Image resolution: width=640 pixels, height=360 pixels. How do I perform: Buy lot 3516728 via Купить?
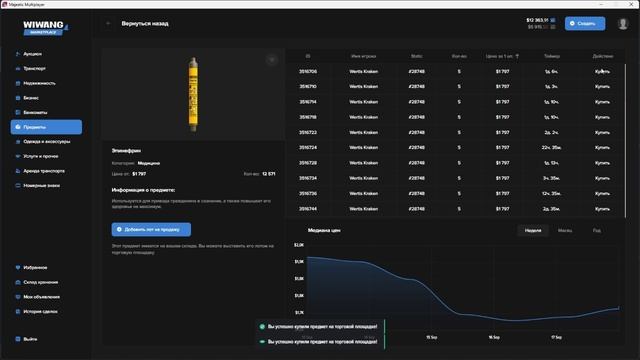click(x=602, y=163)
